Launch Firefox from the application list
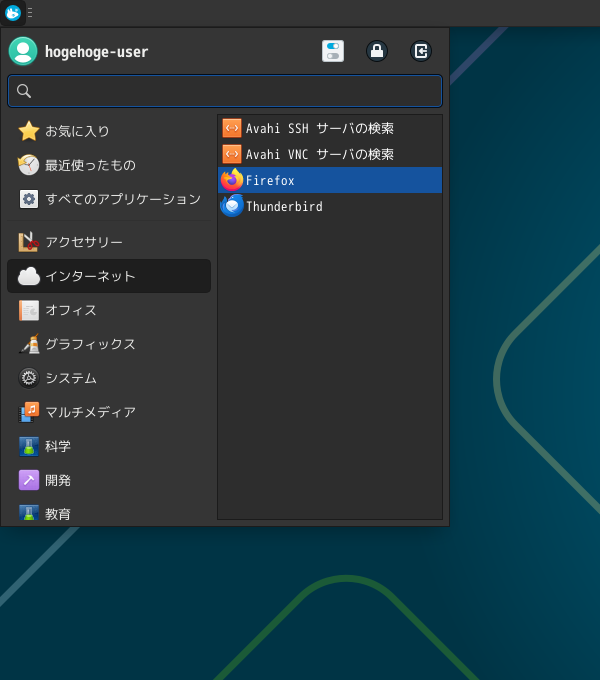Screen dimensions: 600x680 click(x=330, y=180)
